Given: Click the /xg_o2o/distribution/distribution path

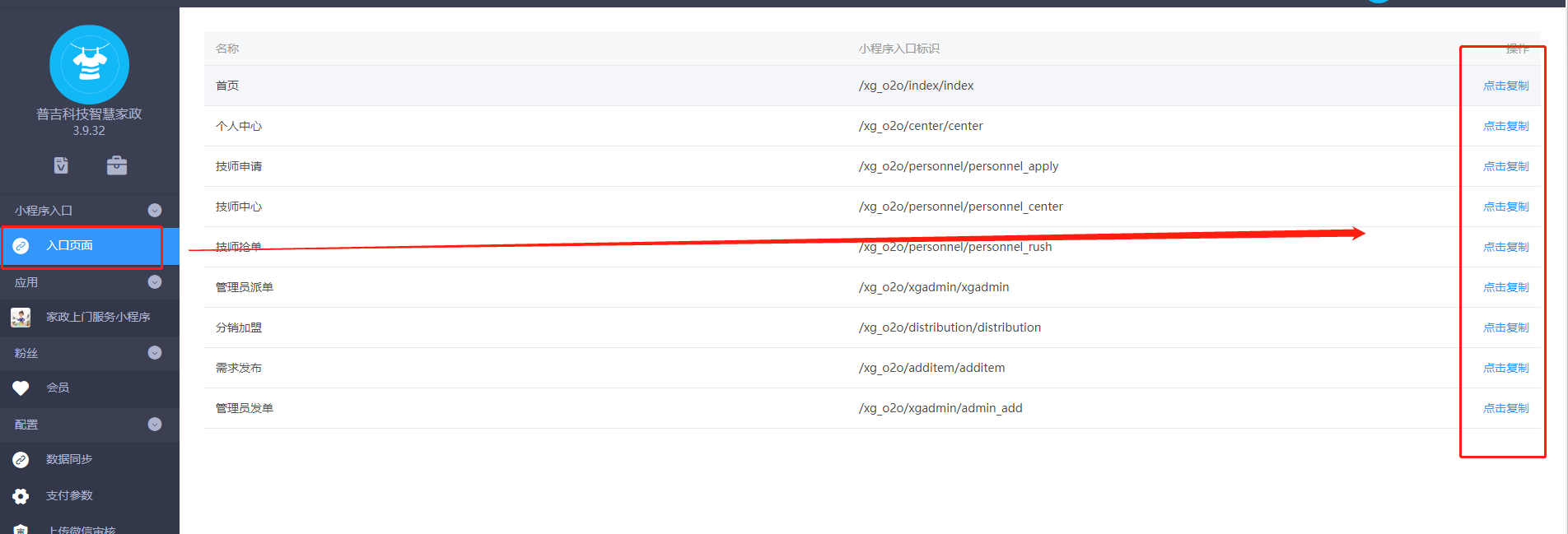Looking at the screenshot, I should (950, 327).
